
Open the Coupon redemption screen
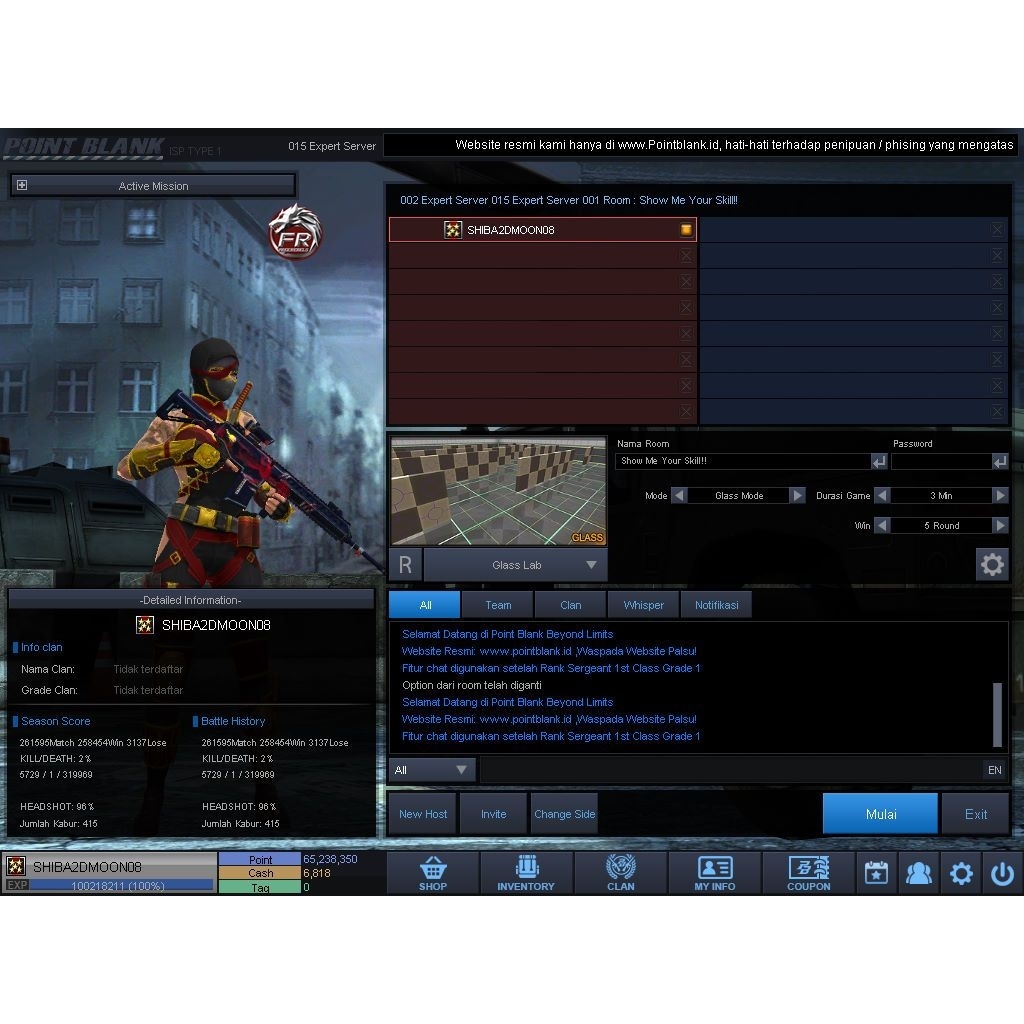click(808, 873)
